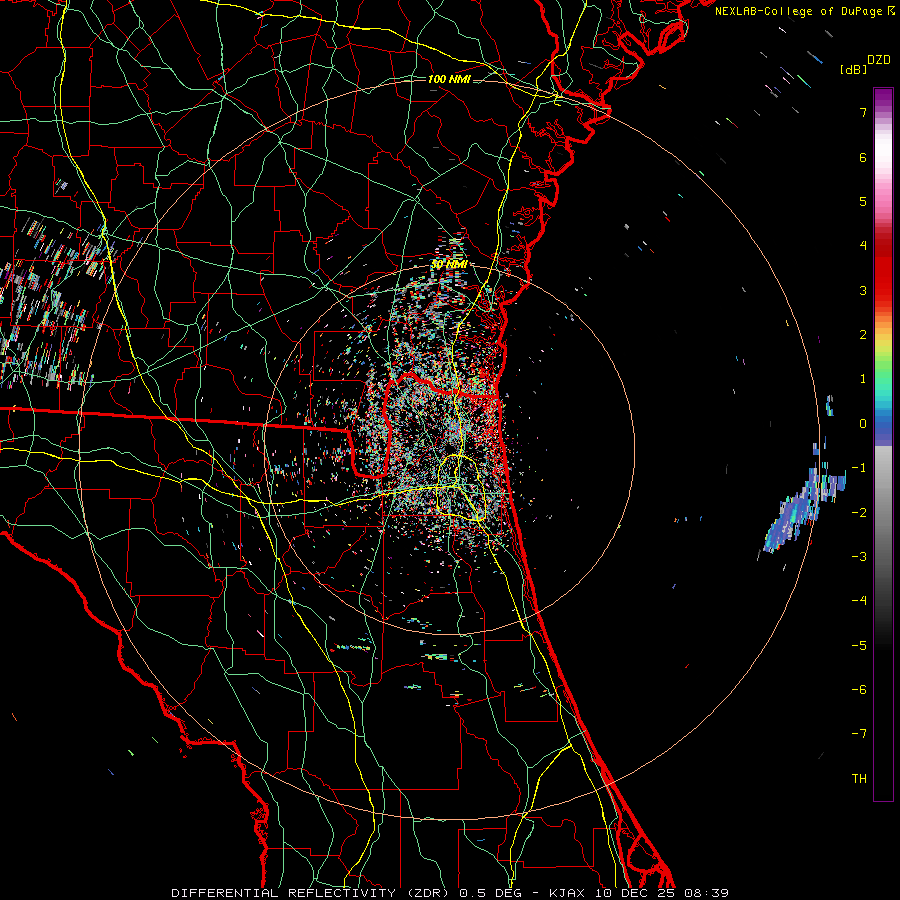Select the -3 value on the scale

click(x=859, y=557)
